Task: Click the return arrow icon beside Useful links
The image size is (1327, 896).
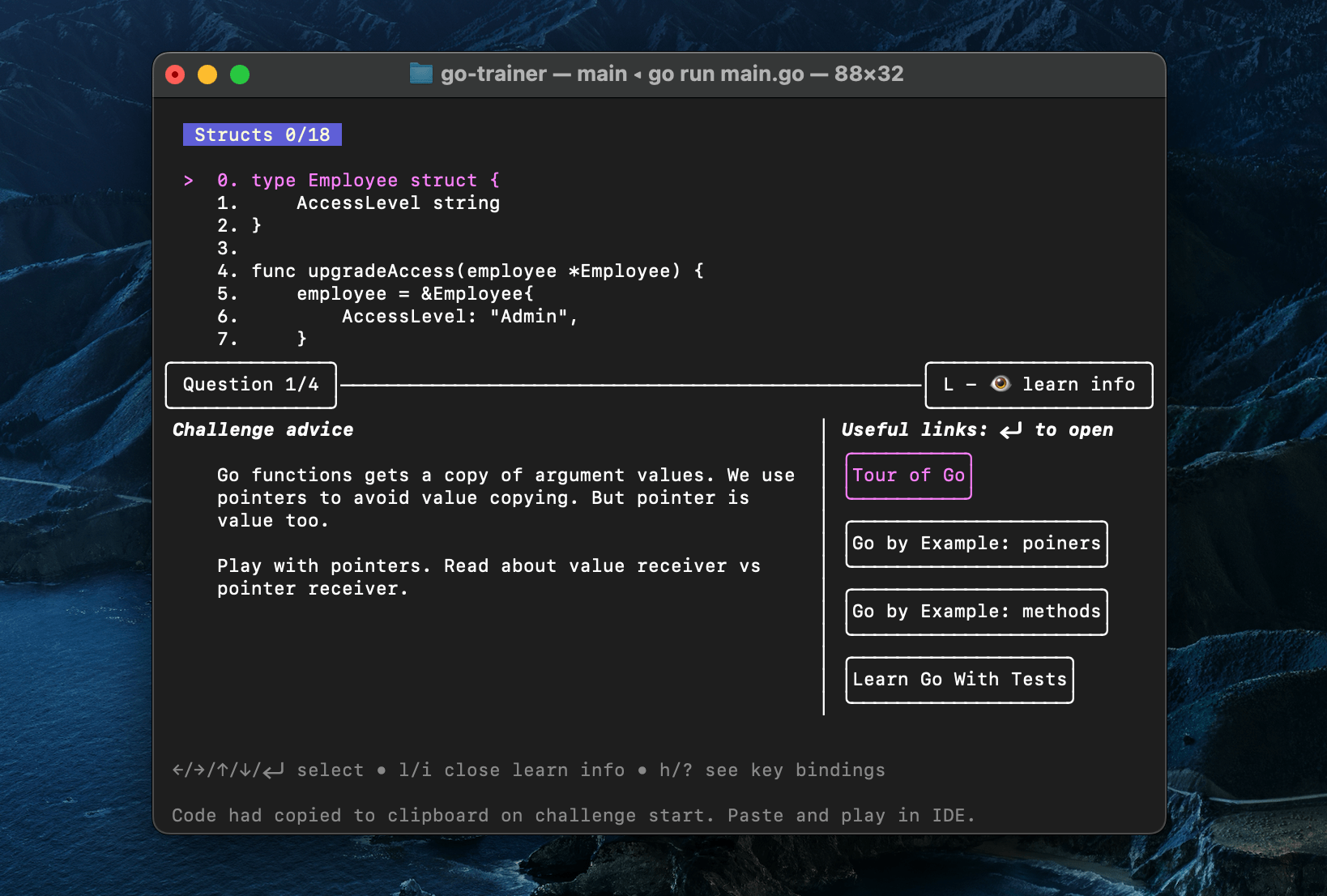Action: tap(1010, 430)
